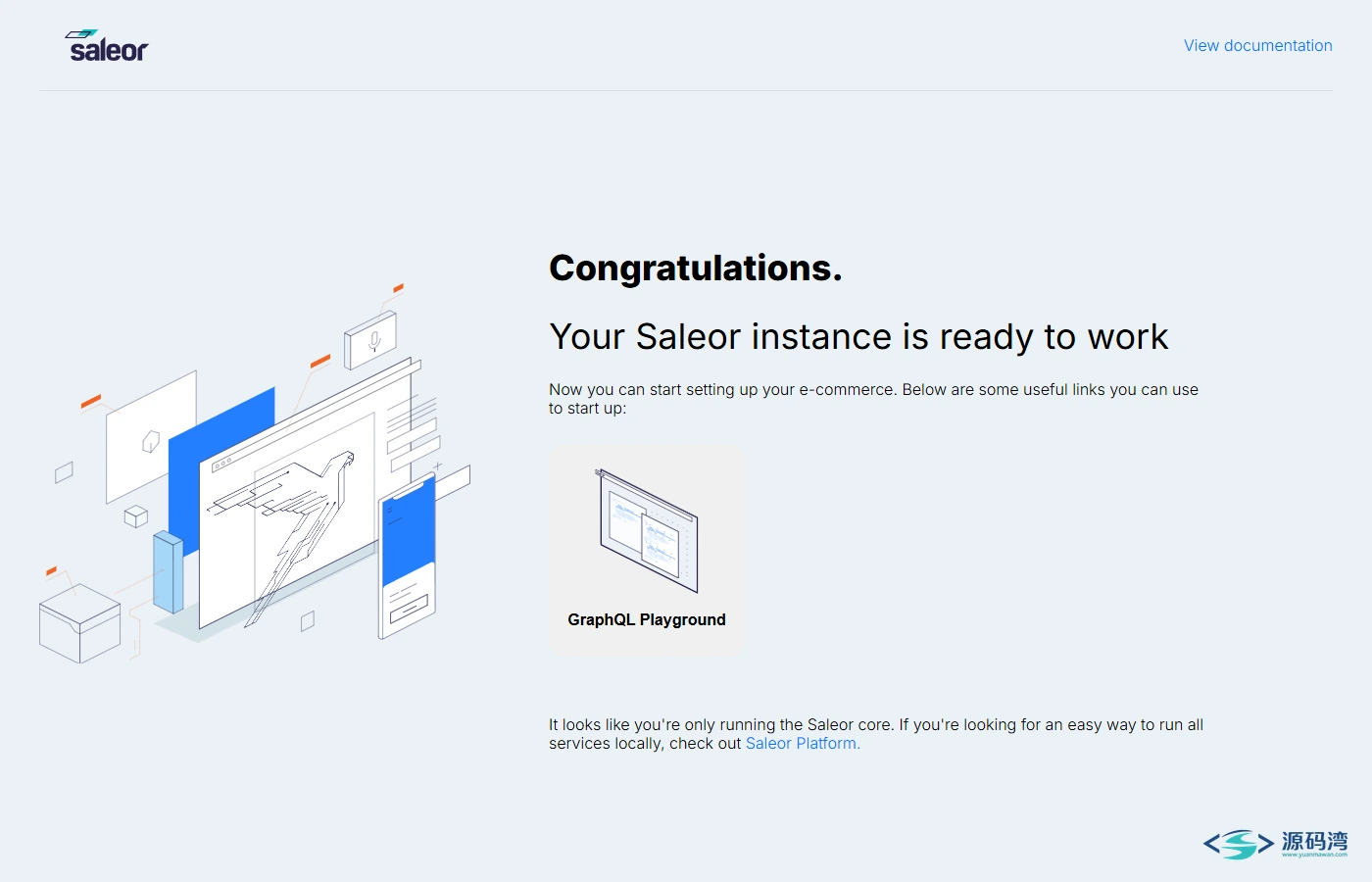Click the yuanmawan watermark logo
Viewport: 1372px width, 882px height.
pyautogui.click(x=1275, y=843)
